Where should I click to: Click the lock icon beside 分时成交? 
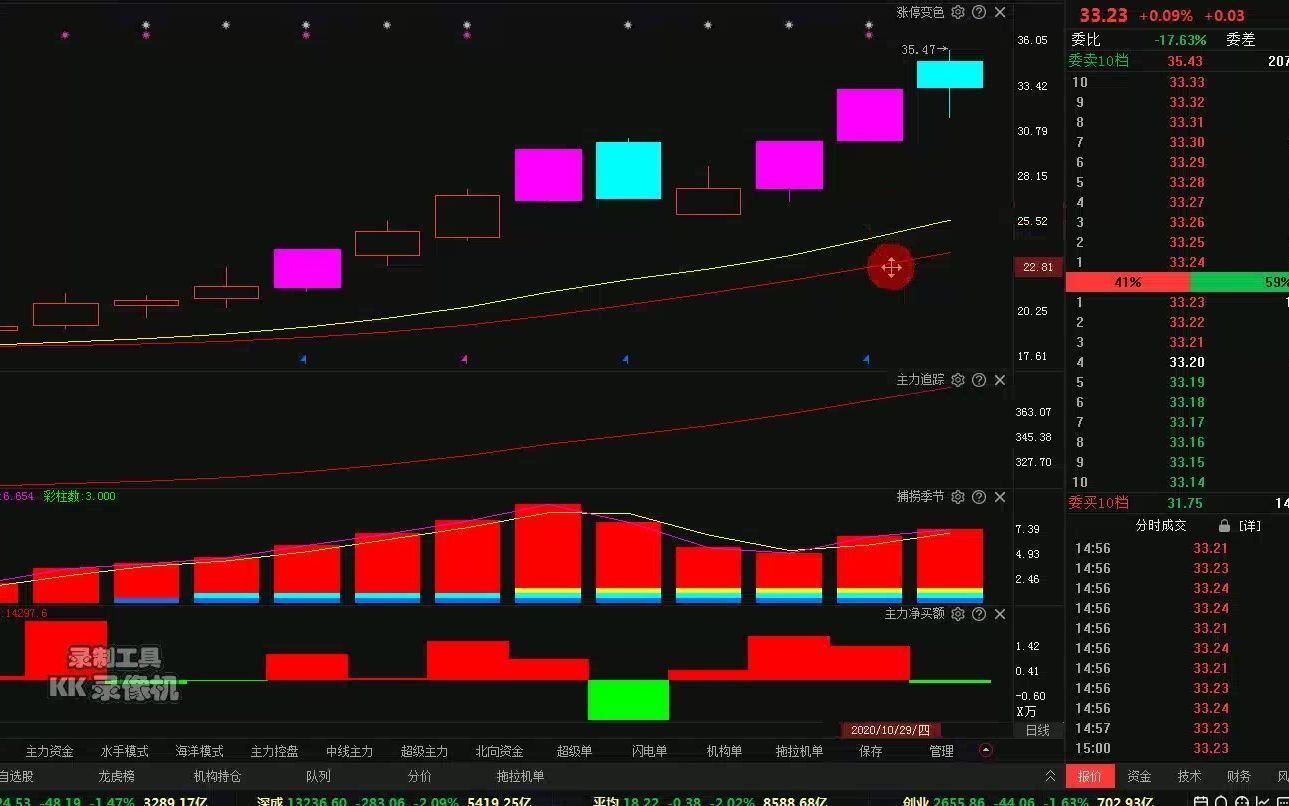[x=1224, y=525]
